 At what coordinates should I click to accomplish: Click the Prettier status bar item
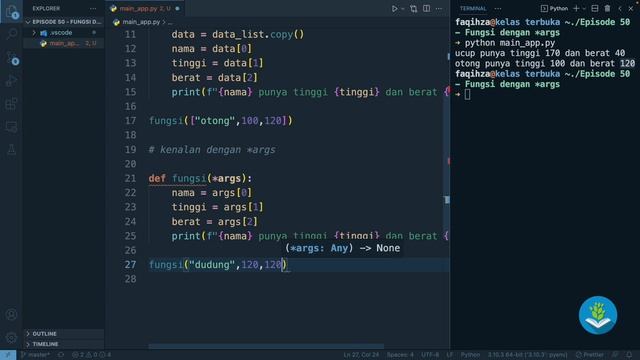tap(590, 355)
